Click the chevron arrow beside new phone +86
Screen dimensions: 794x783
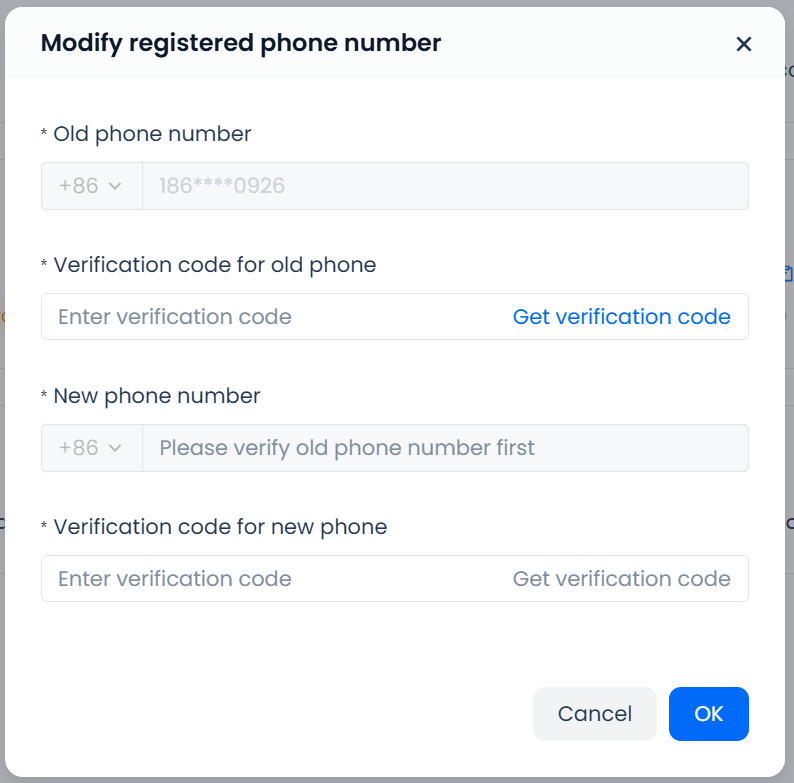[114, 448]
